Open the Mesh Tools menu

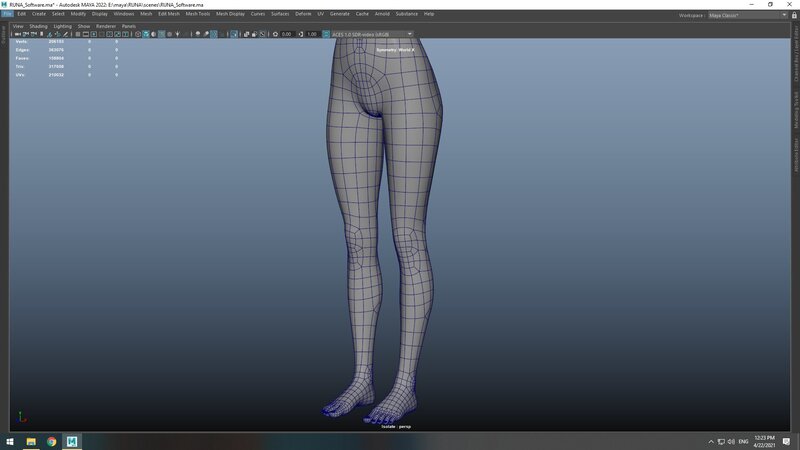(x=198, y=14)
